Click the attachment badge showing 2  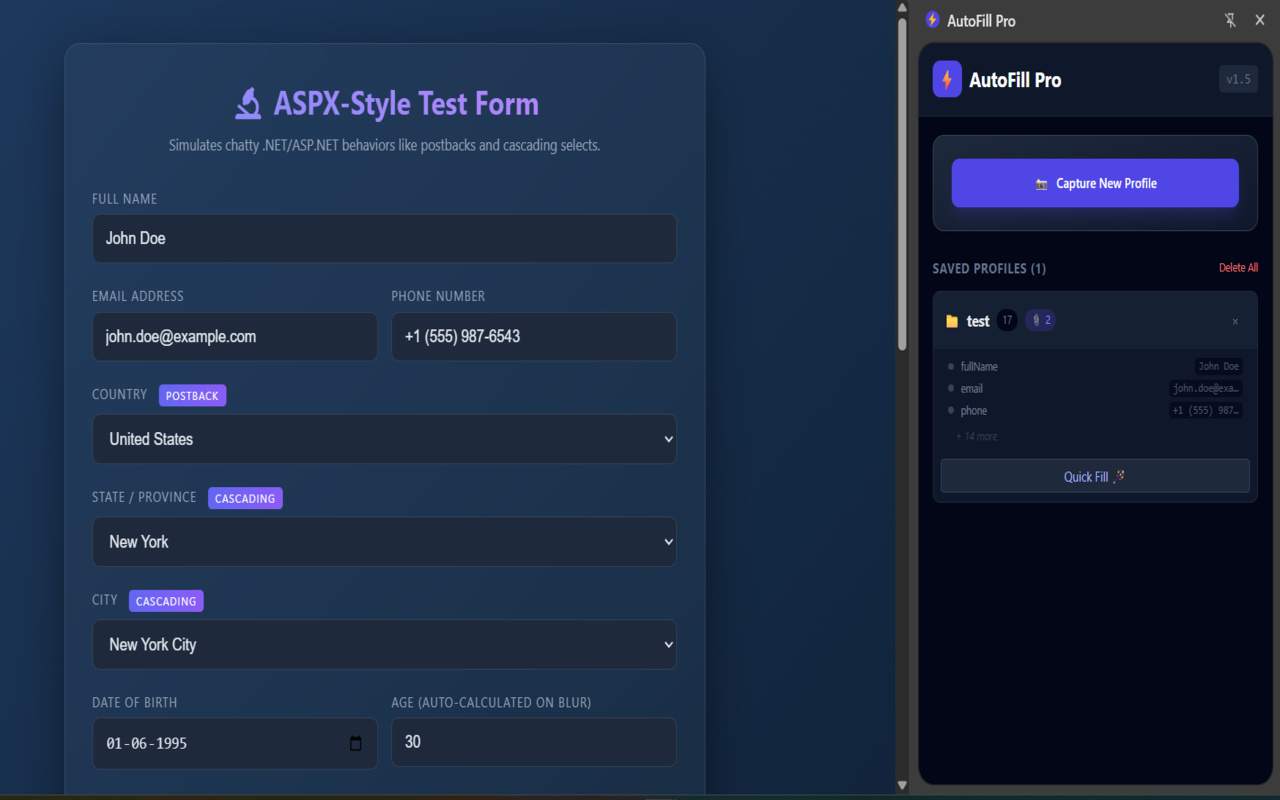[x=1040, y=320]
